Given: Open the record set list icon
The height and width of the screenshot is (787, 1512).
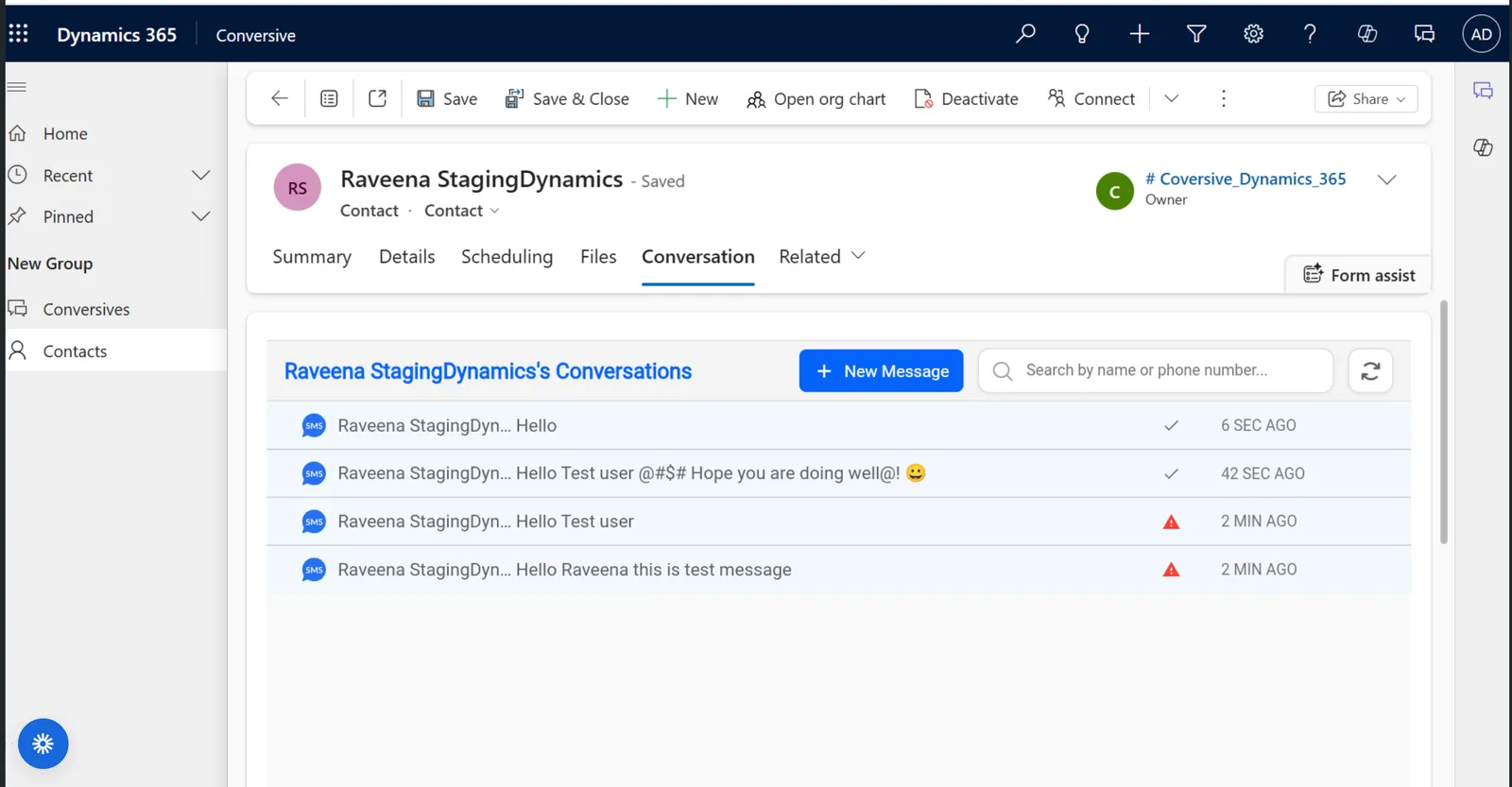Looking at the screenshot, I should [x=329, y=98].
